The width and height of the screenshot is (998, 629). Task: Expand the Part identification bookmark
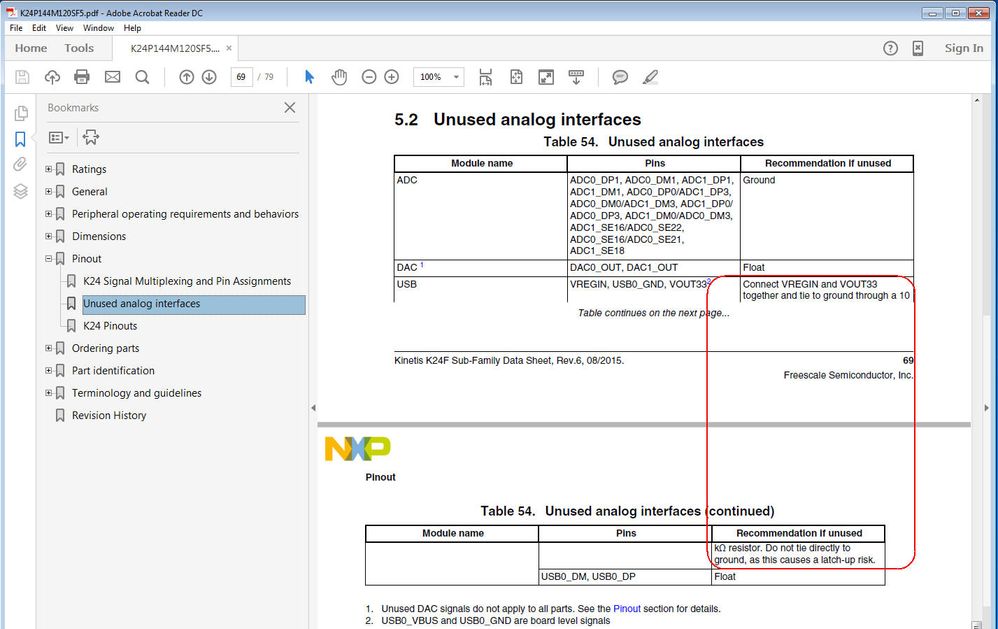pyautogui.click(x=48, y=371)
